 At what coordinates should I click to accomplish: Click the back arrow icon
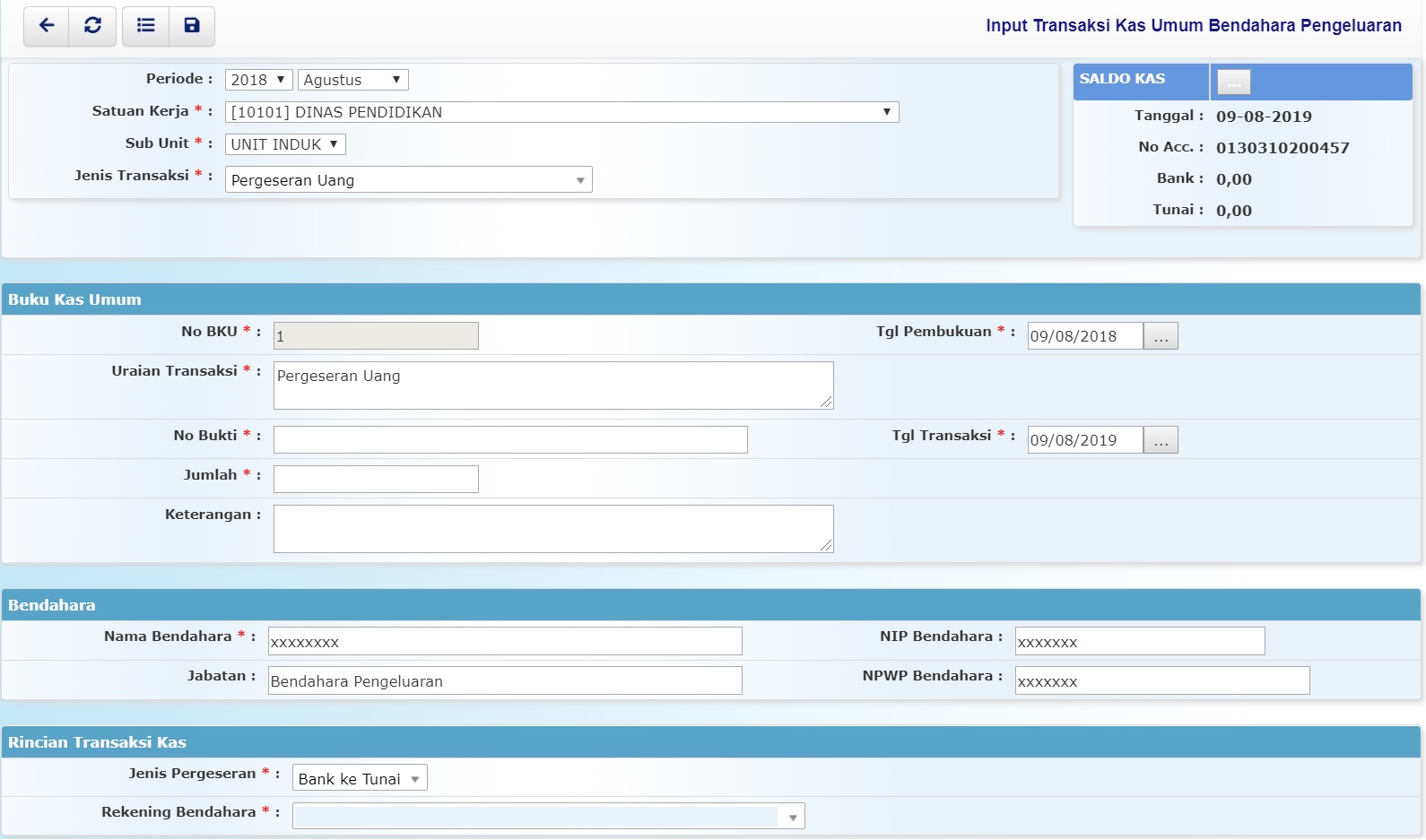point(47,26)
